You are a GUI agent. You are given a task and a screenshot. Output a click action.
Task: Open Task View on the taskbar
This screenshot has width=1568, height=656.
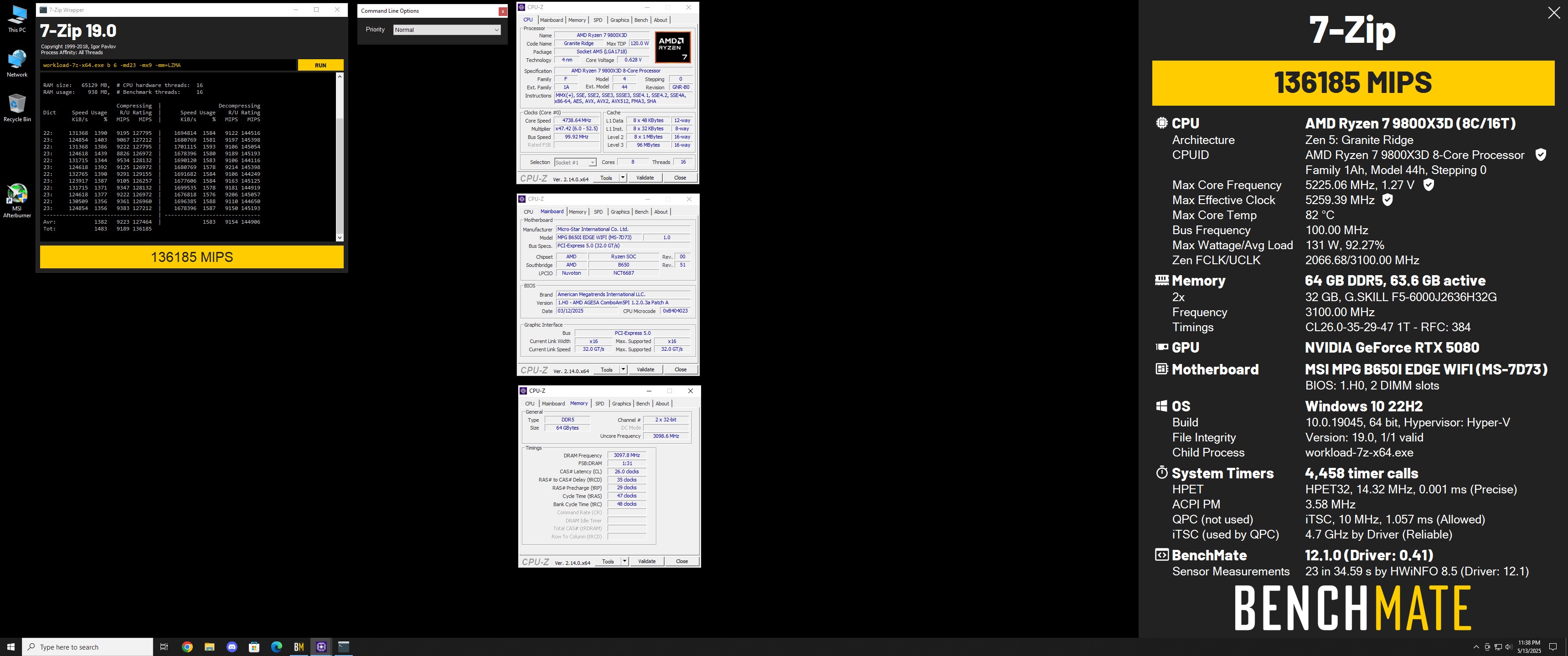164,647
